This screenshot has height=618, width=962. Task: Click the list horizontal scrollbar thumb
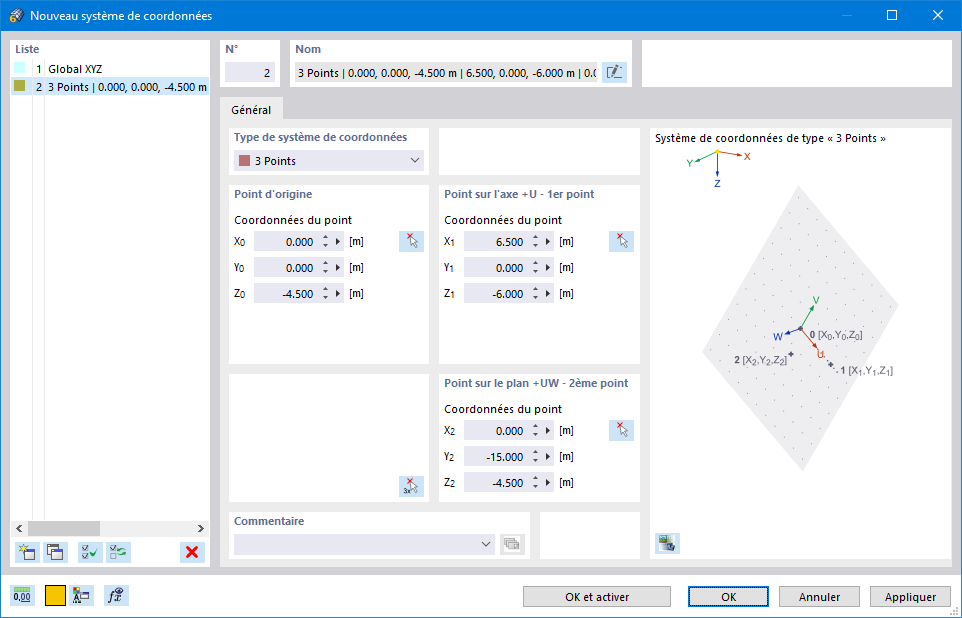pos(64,528)
